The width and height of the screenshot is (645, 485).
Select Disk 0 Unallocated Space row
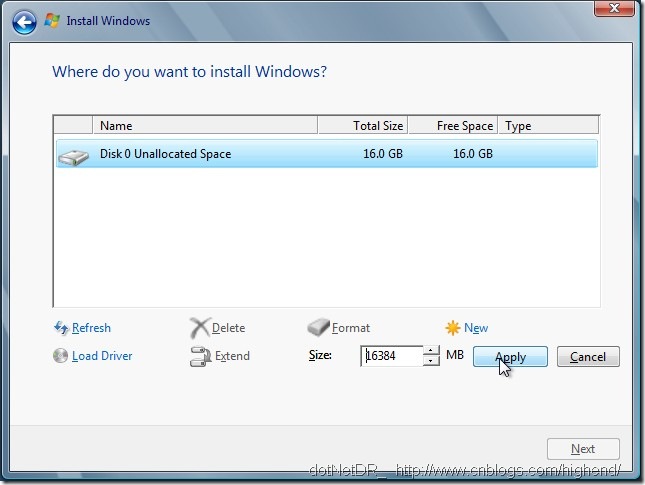(x=327, y=154)
